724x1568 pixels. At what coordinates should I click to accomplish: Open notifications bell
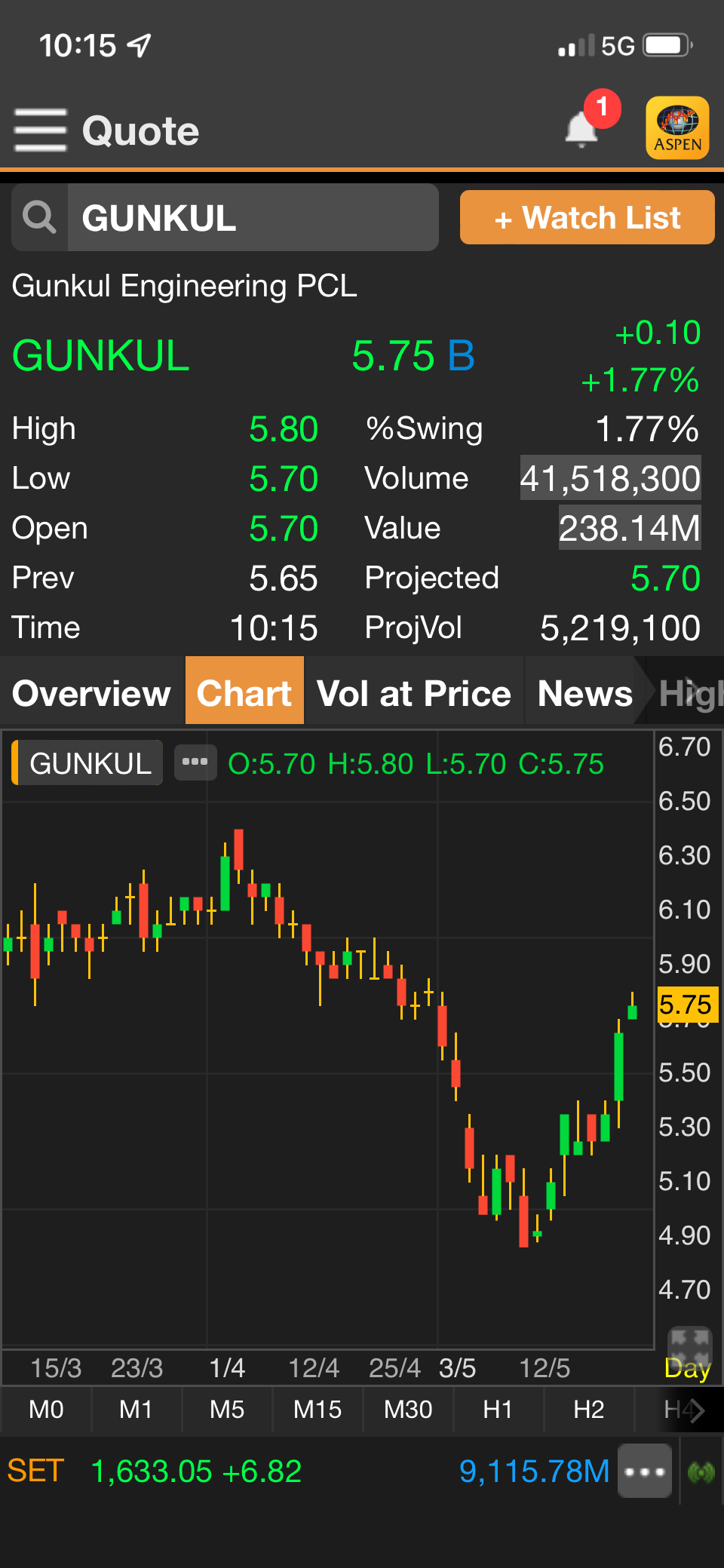[x=581, y=129]
